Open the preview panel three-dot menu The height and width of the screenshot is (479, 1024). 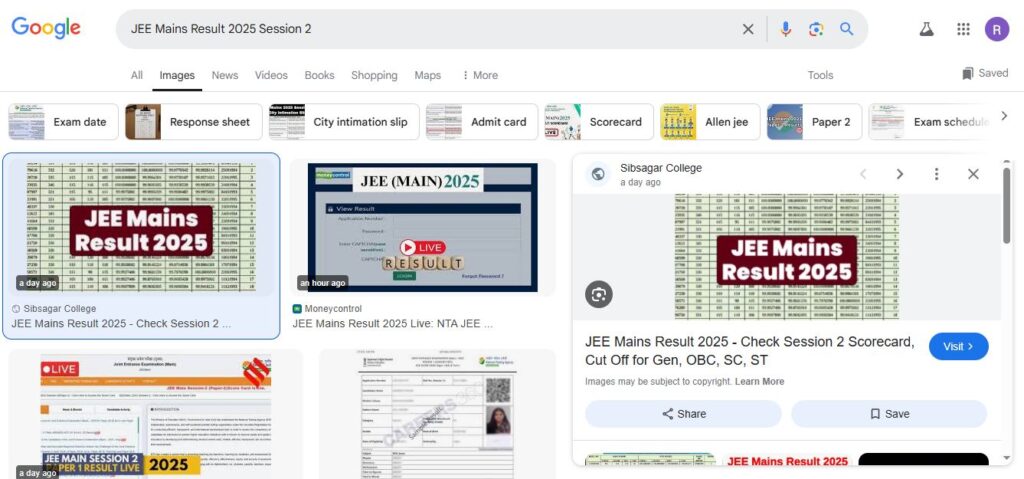click(936, 174)
